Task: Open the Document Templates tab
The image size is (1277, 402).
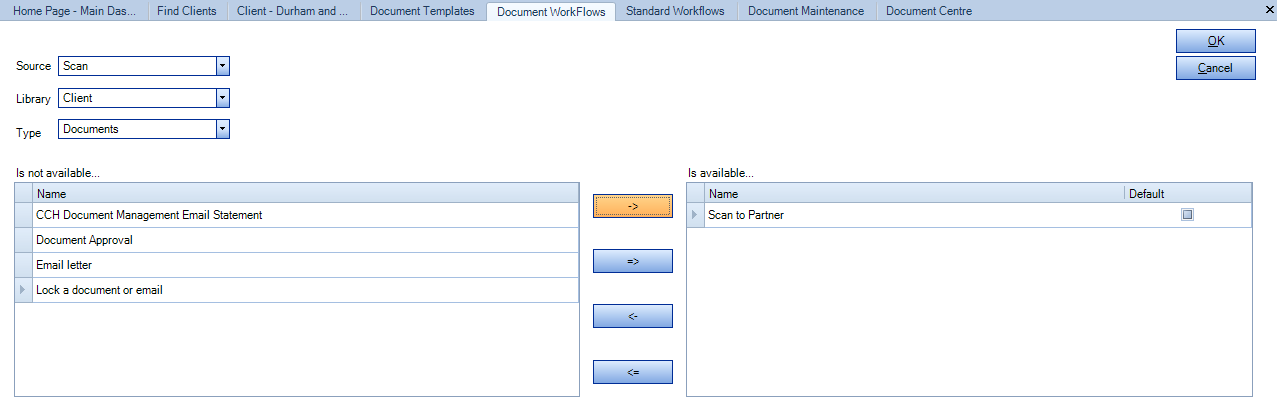Action: pos(422,11)
